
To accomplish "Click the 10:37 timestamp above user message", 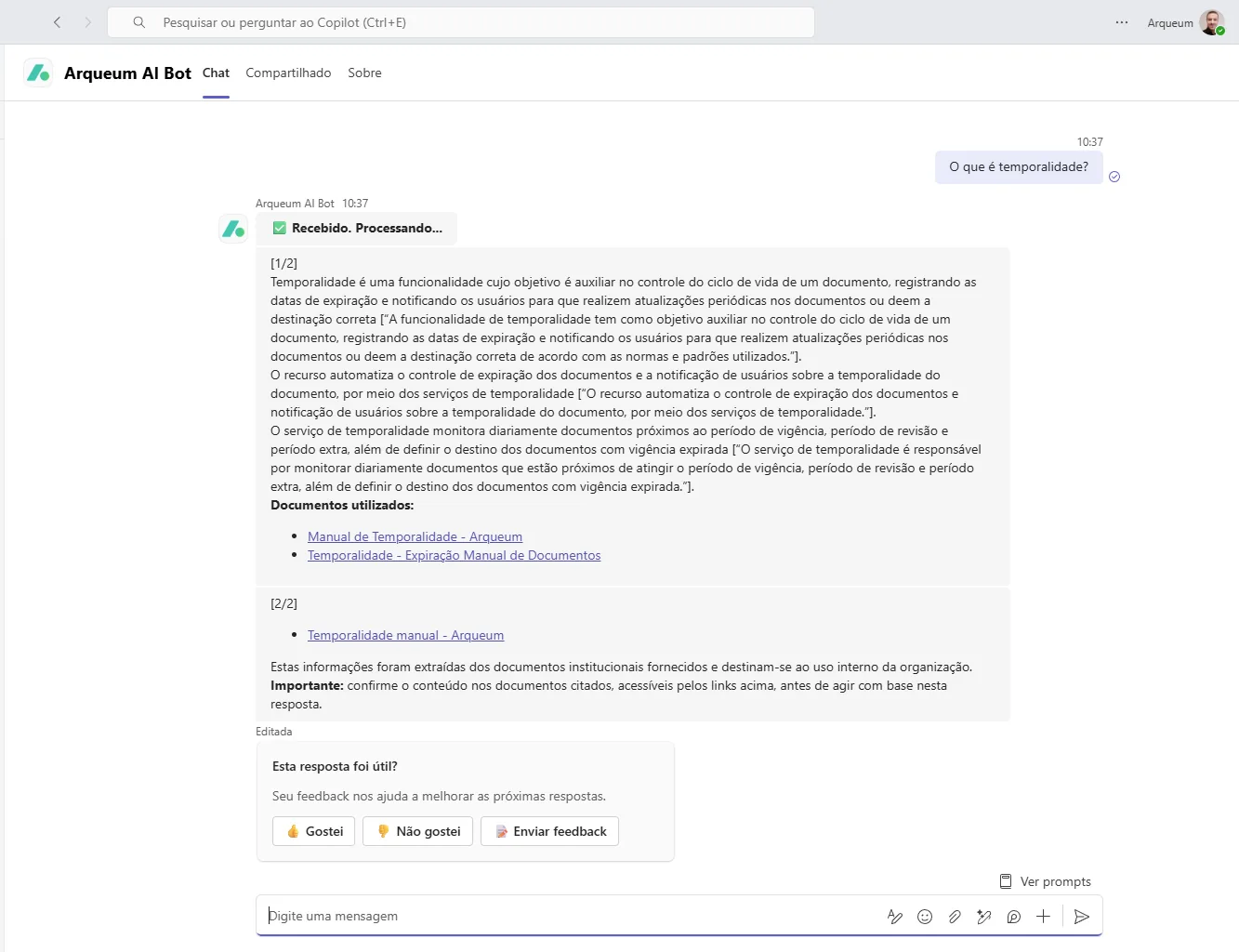I will pos(1089,142).
